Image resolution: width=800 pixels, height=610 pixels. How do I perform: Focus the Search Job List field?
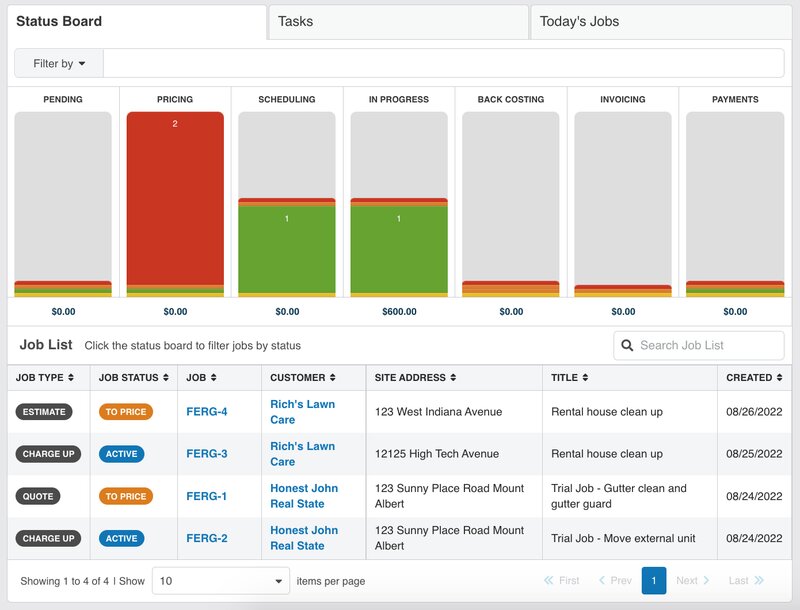click(x=699, y=345)
